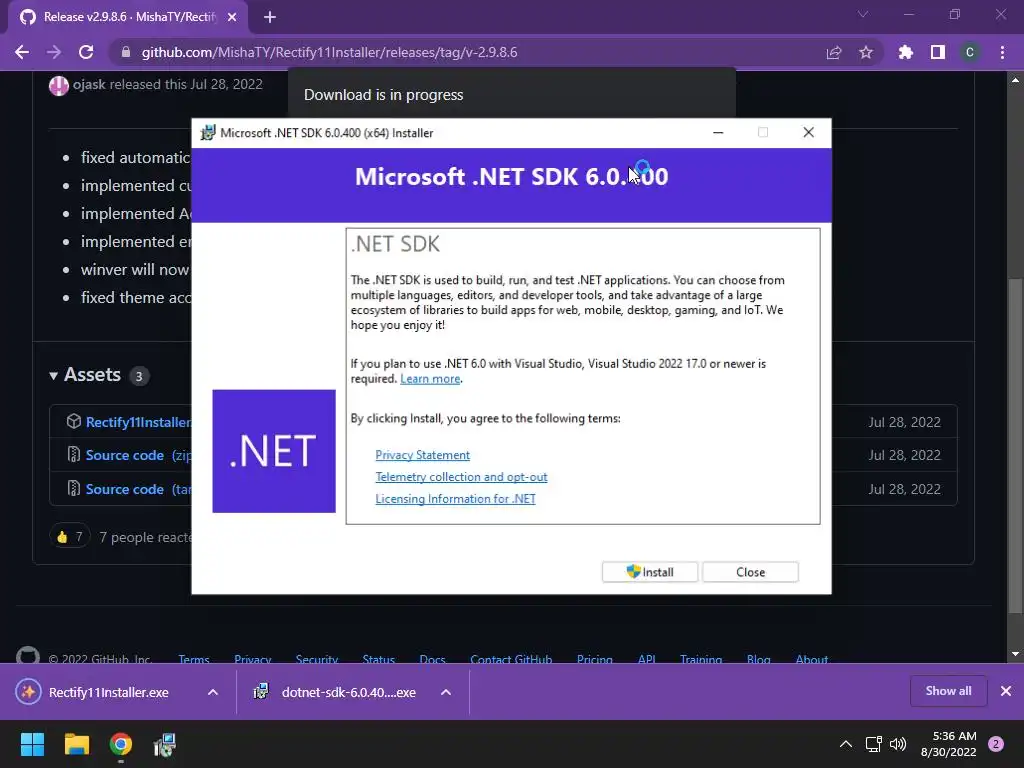The width and height of the screenshot is (1024, 768).
Task: Click page scrollbar up arrow
Action: pyautogui.click(x=1015, y=80)
